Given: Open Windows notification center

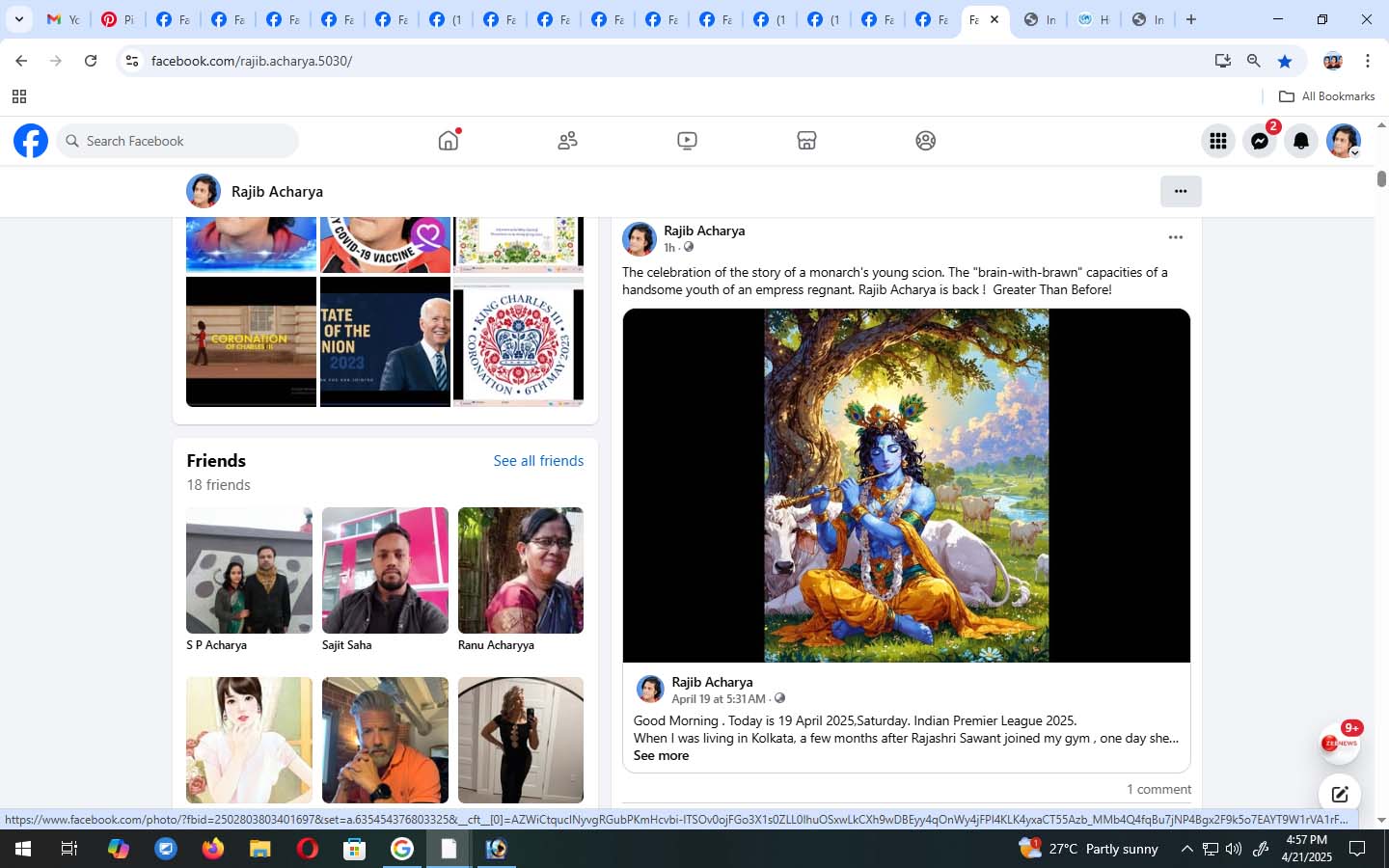Looking at the screenshot, I should pos(1357,849).
